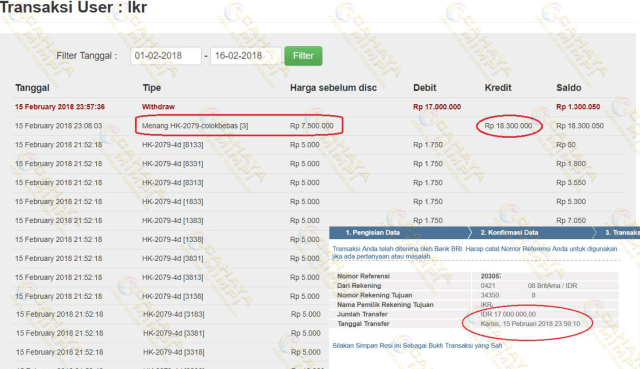Select the start date field 01-02-2018
This screenshot has height=369, width=640.
coord(166,56)
